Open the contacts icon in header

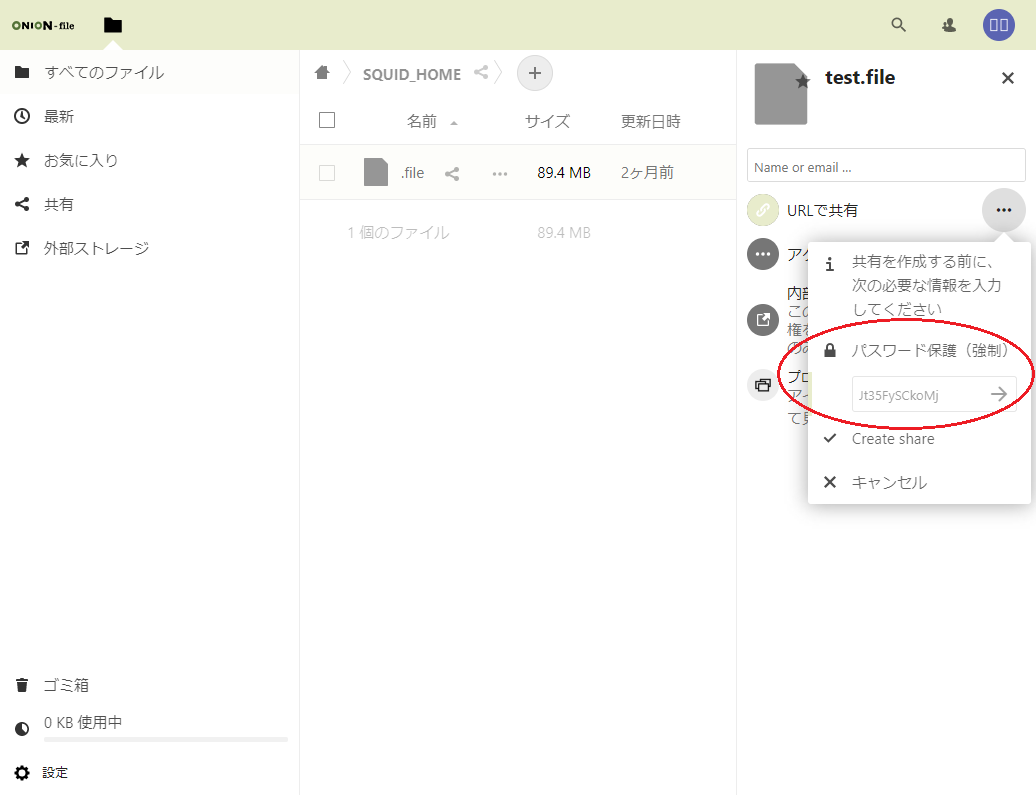tap(949, 25)
